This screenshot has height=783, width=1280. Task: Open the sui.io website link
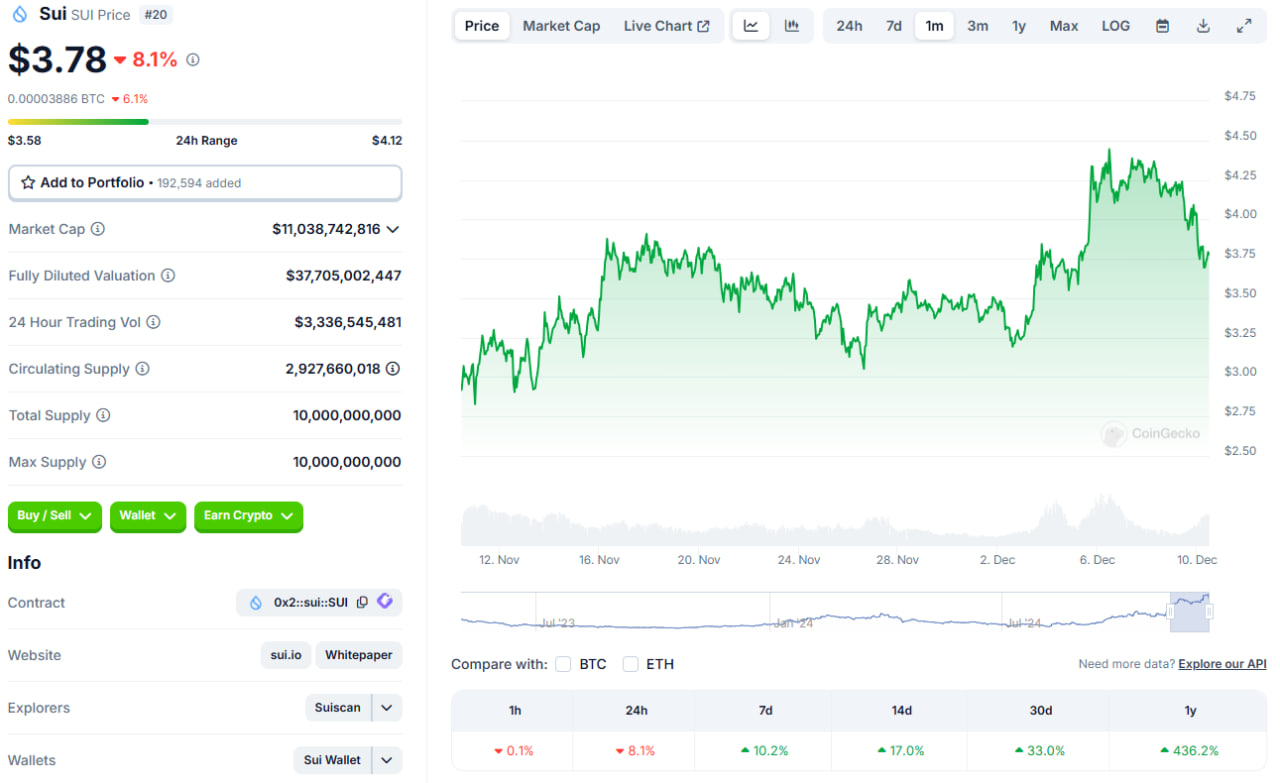pos(286,655)
